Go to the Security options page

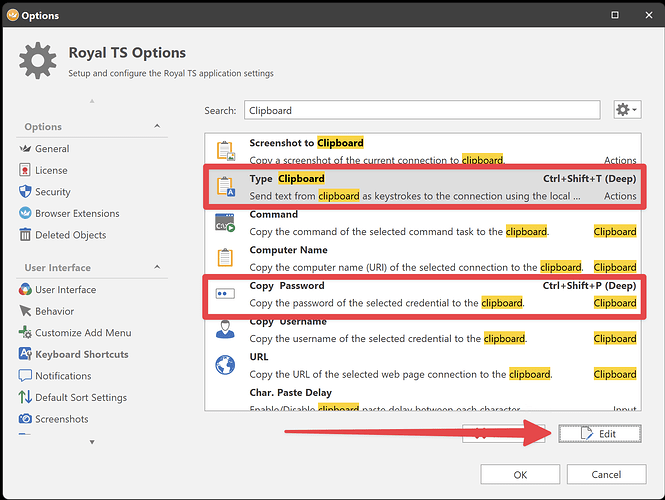(53, 192)
